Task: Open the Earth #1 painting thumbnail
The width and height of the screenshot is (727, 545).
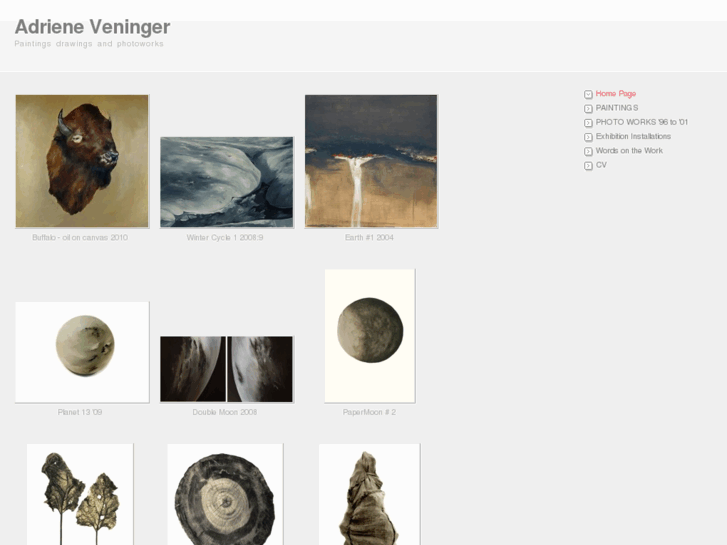Action: (x=371, y=161)
